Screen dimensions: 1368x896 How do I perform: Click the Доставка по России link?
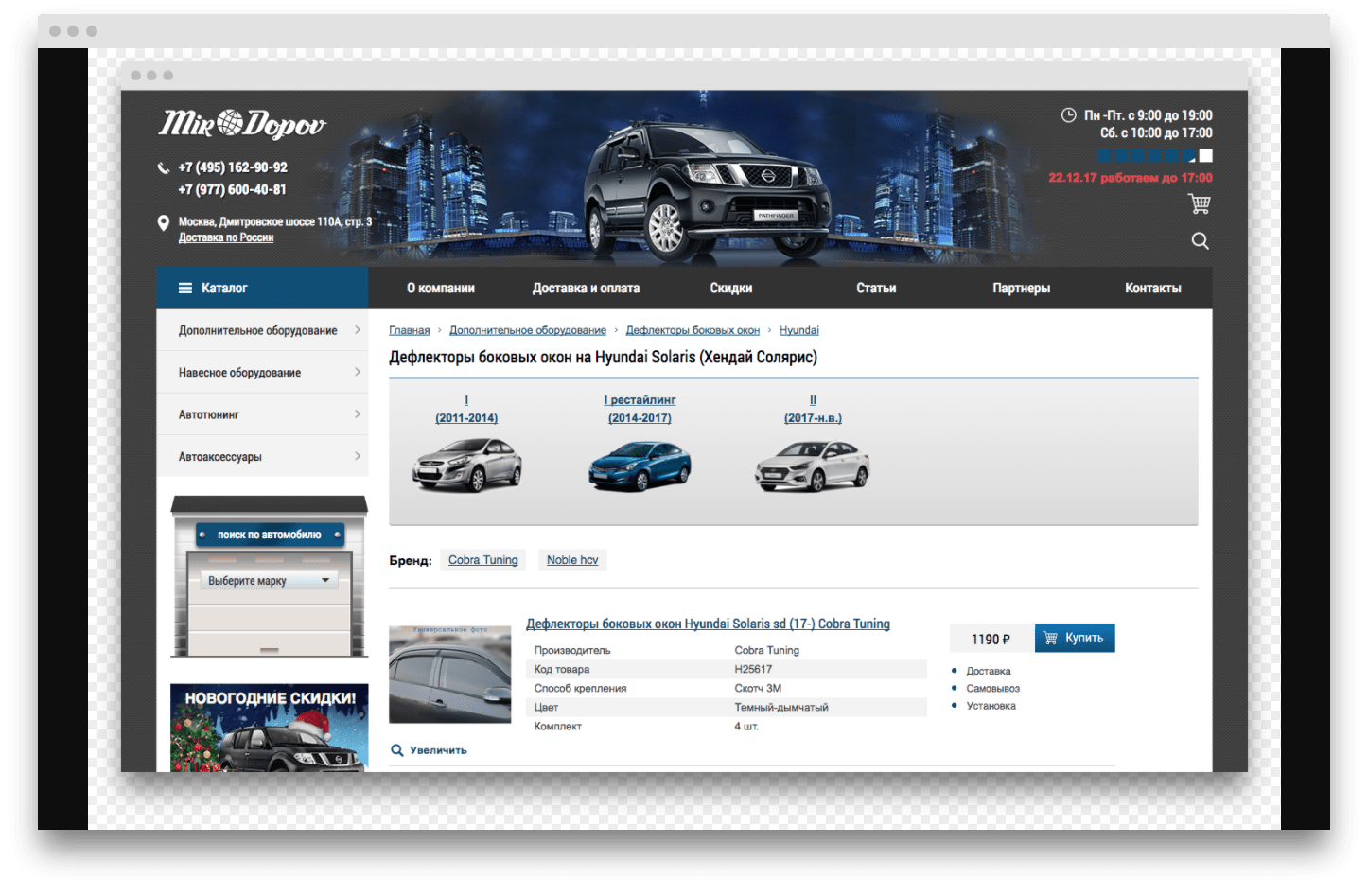(226, 237)
